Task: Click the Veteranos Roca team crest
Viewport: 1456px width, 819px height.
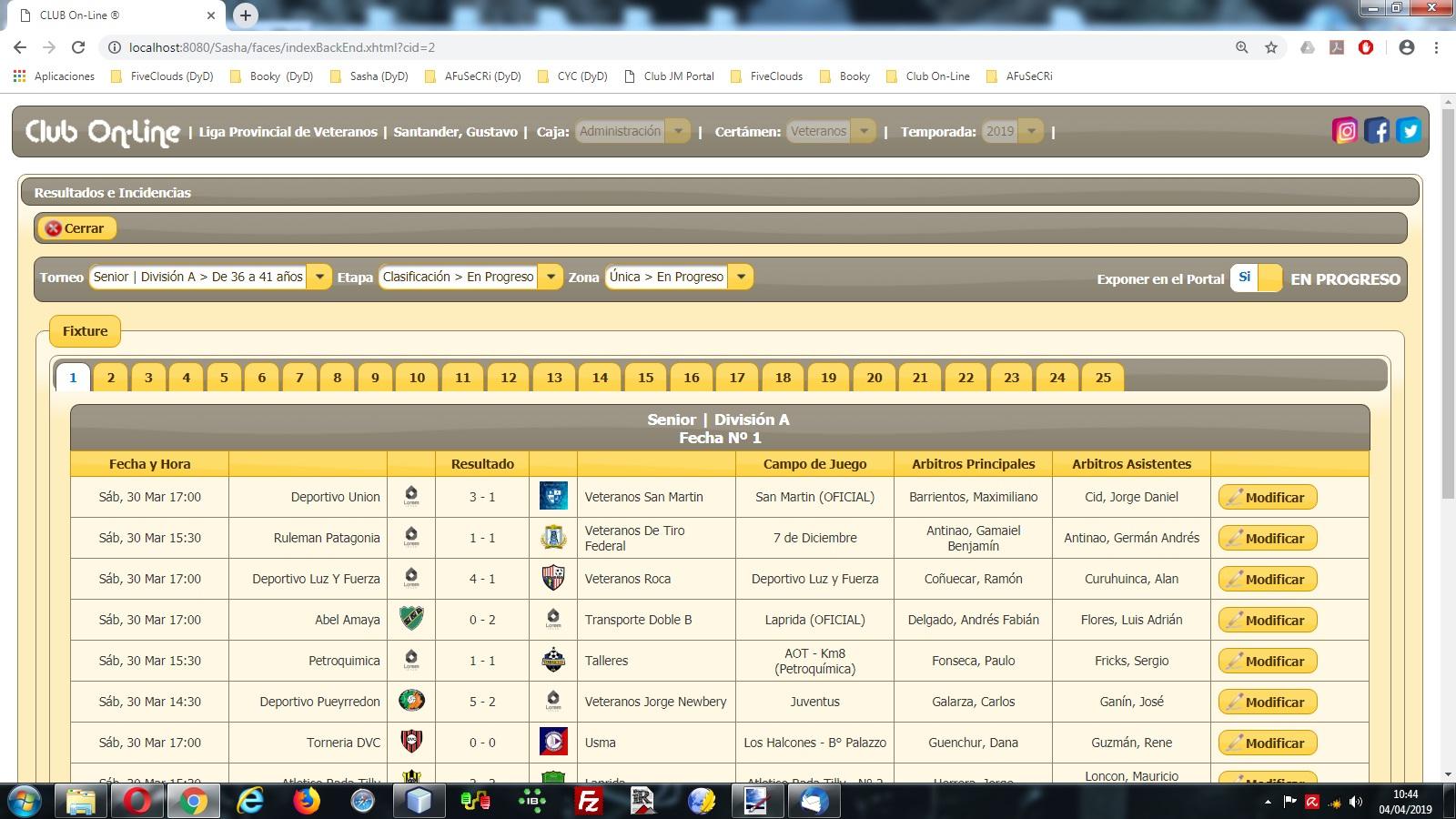Action: pos(553,578)
